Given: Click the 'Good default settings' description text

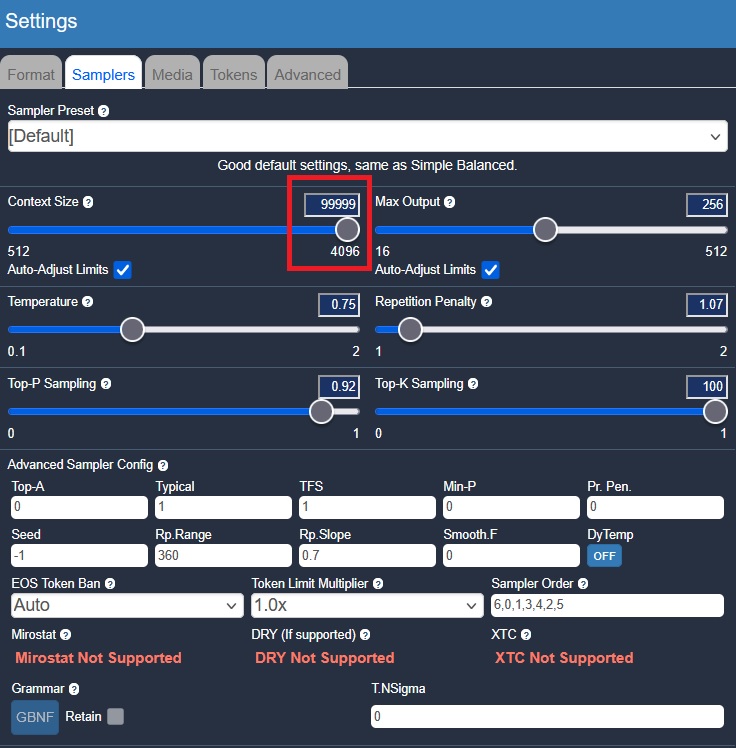Looking at the screenshot, I should click(367, 166).
